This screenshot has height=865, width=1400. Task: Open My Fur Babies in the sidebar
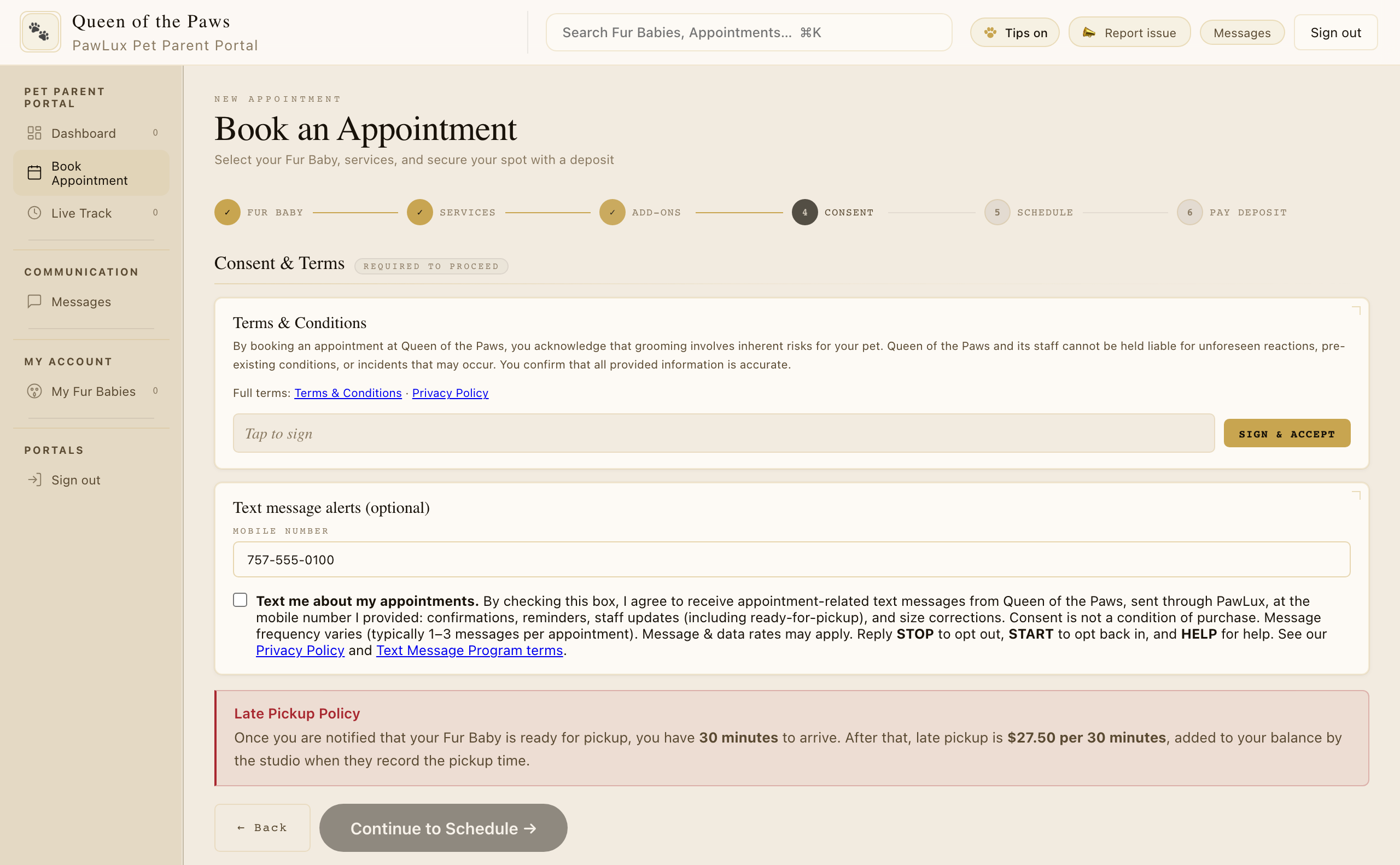pyautogui.click(x=91, y=391)
